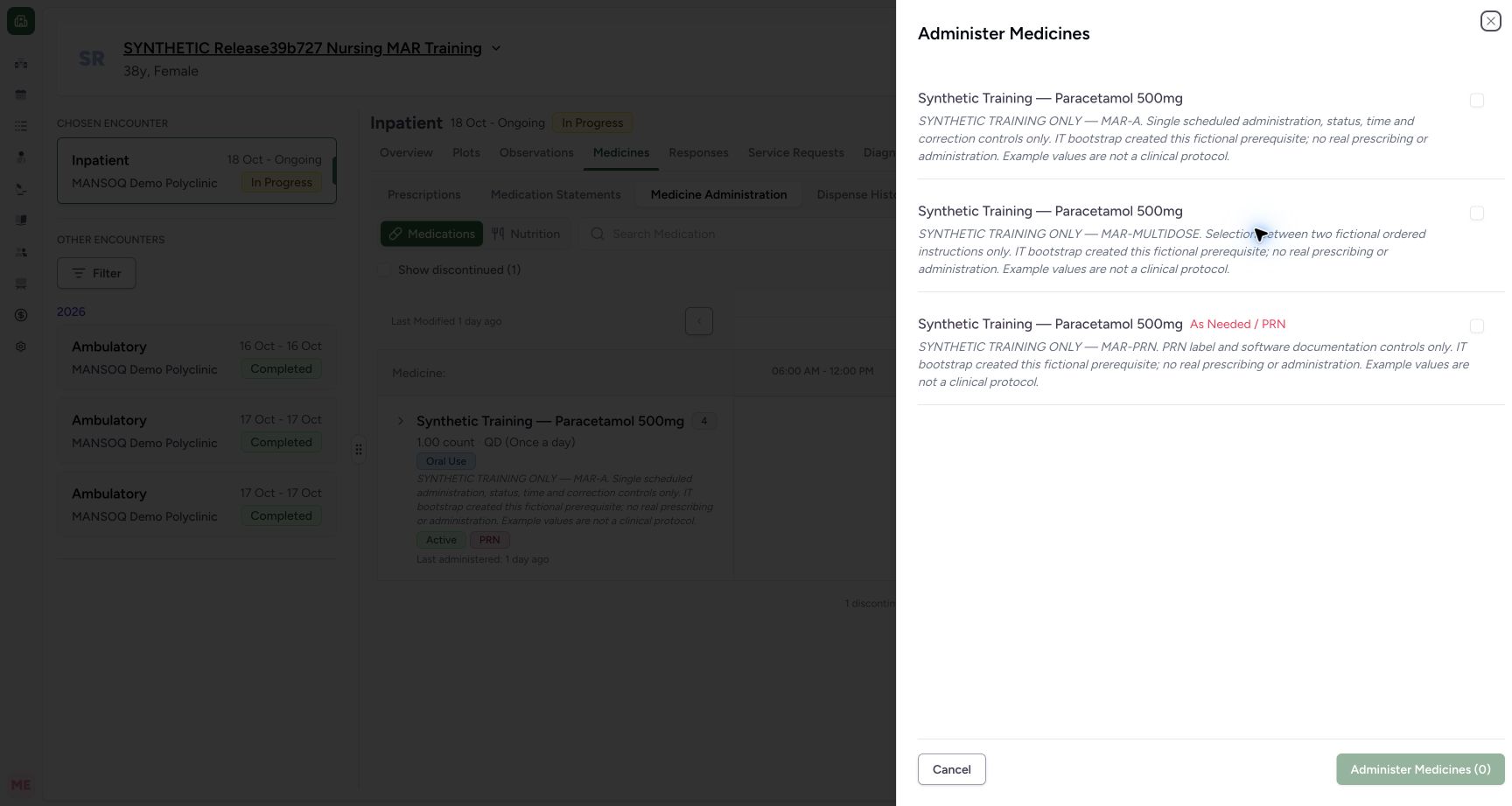Click Administer Medicines (0) button

tap(1420, 769)
